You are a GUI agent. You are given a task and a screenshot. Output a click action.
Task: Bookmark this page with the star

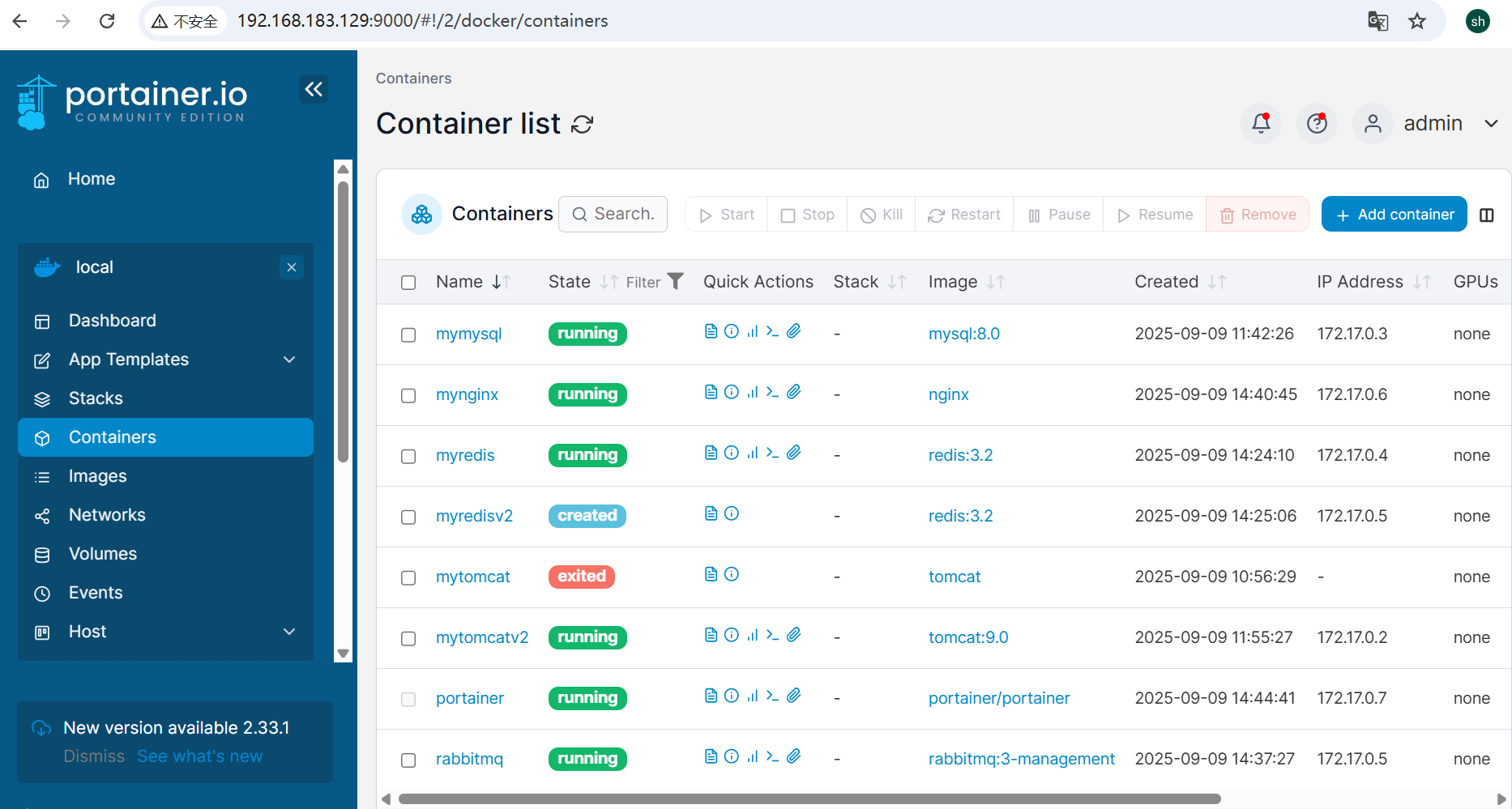click(x=1417, y=21)
